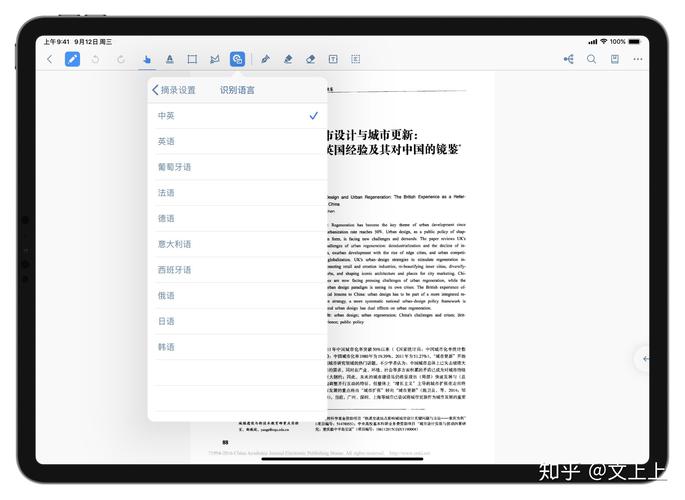Tap the Wi-Fi indicator in status bar
The image size is (685, 500).
click(604, 41)
